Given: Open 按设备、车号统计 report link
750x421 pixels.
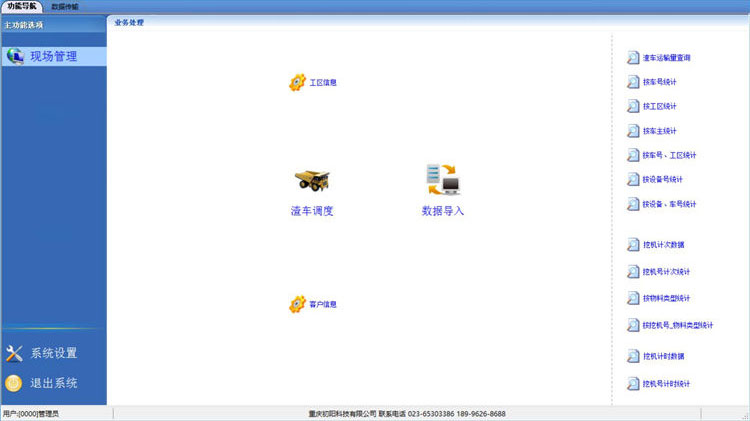Looking at the screenshot, I should [669, 204].
